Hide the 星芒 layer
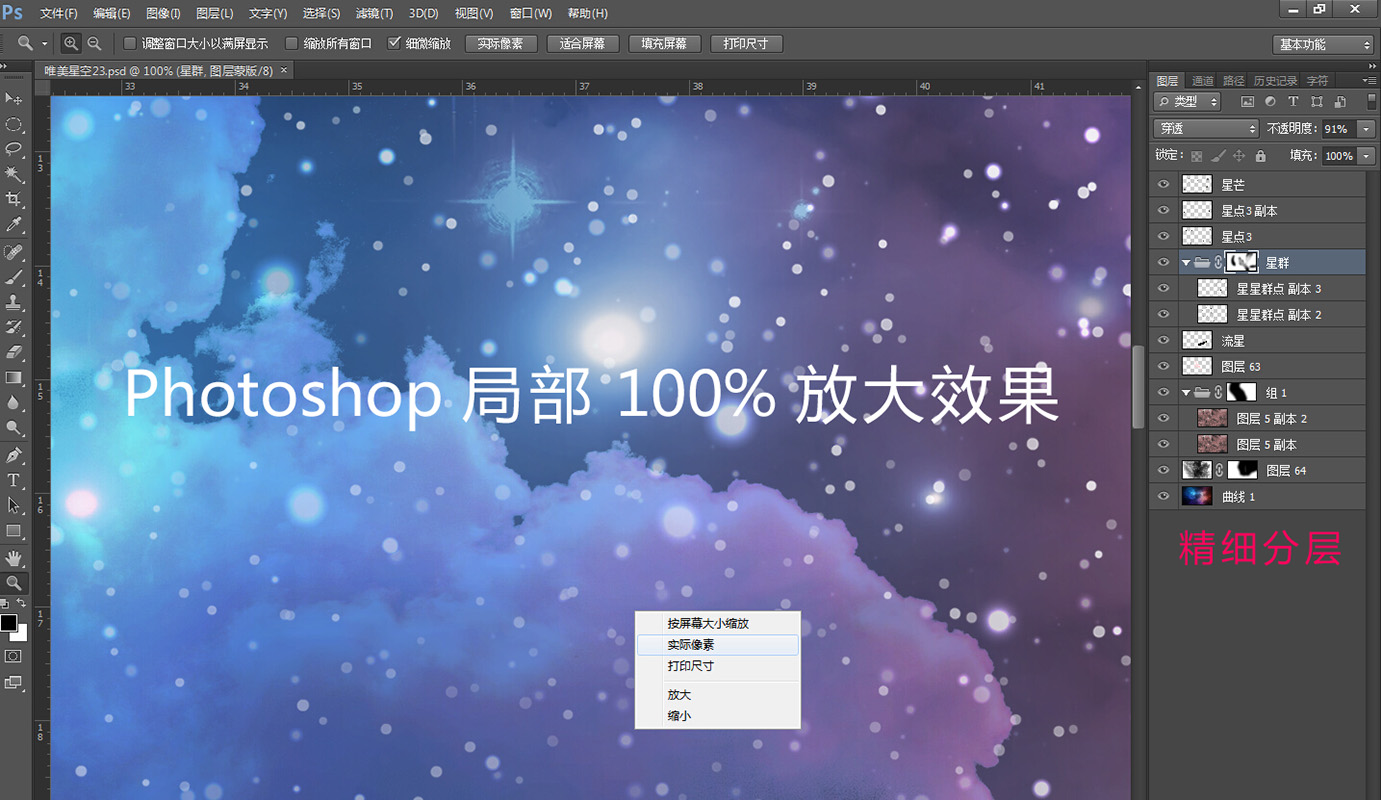Image resolution: width=1381 pixels, height=800 pixels. coord(1163,185)
